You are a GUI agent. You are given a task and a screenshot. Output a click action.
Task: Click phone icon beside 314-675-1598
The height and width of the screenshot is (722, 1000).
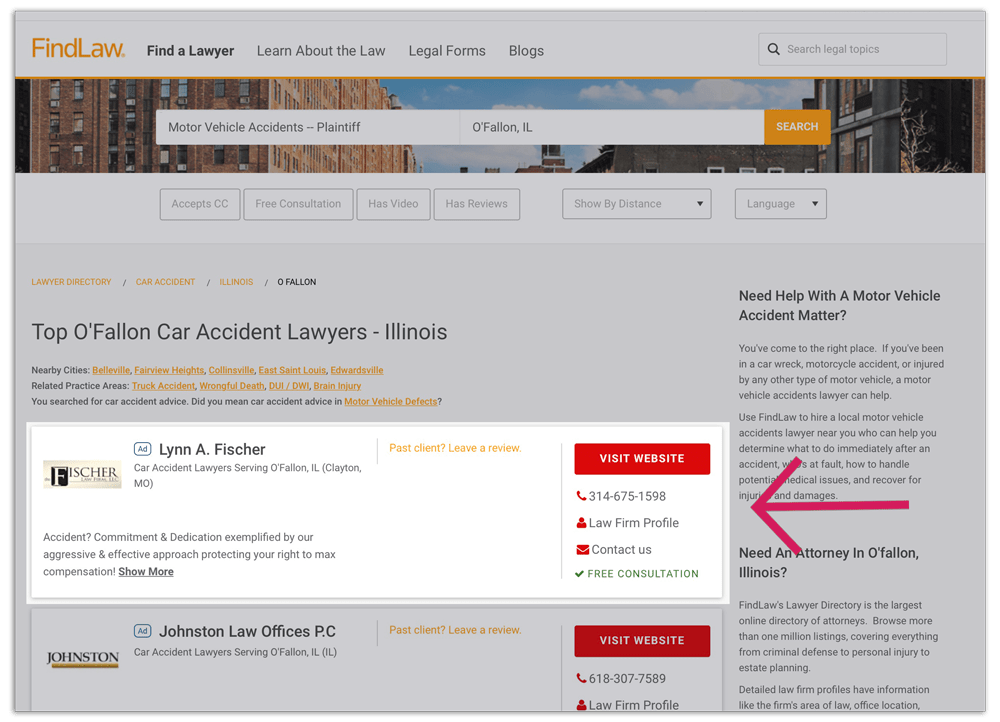pyautogui.click(x=581, y=496)
